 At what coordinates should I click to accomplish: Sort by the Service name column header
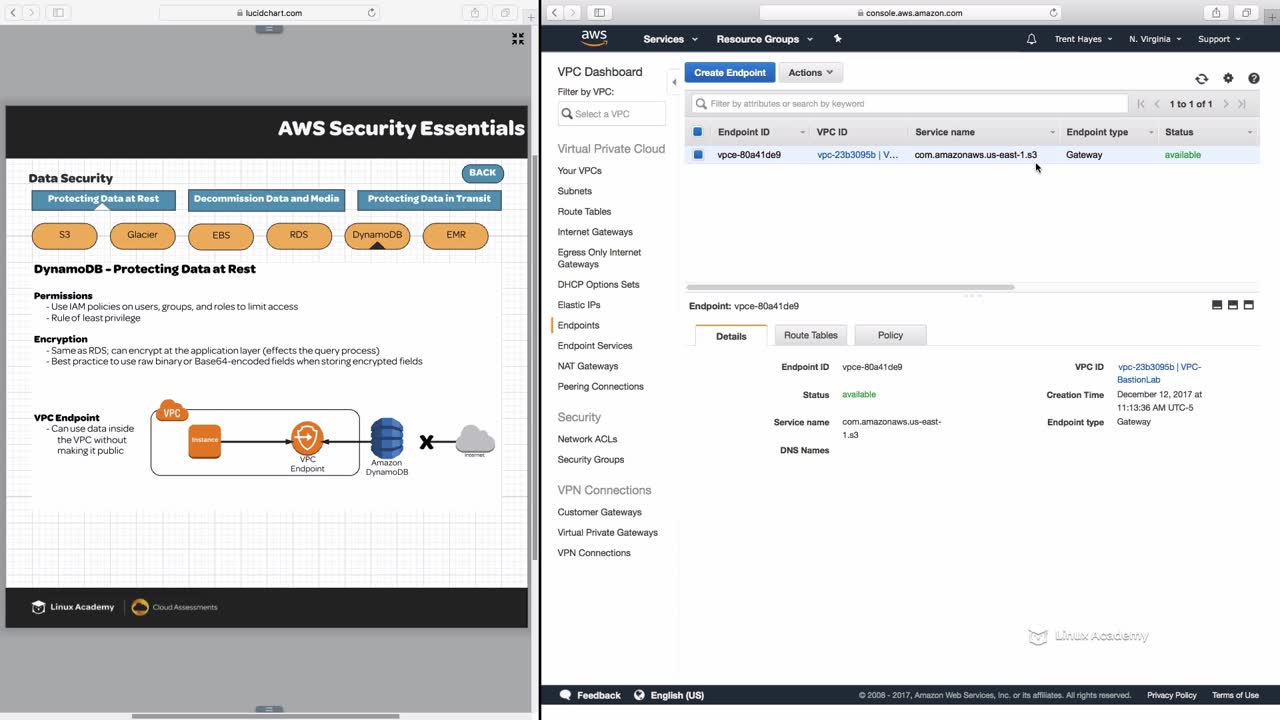[x=984, y=132]
